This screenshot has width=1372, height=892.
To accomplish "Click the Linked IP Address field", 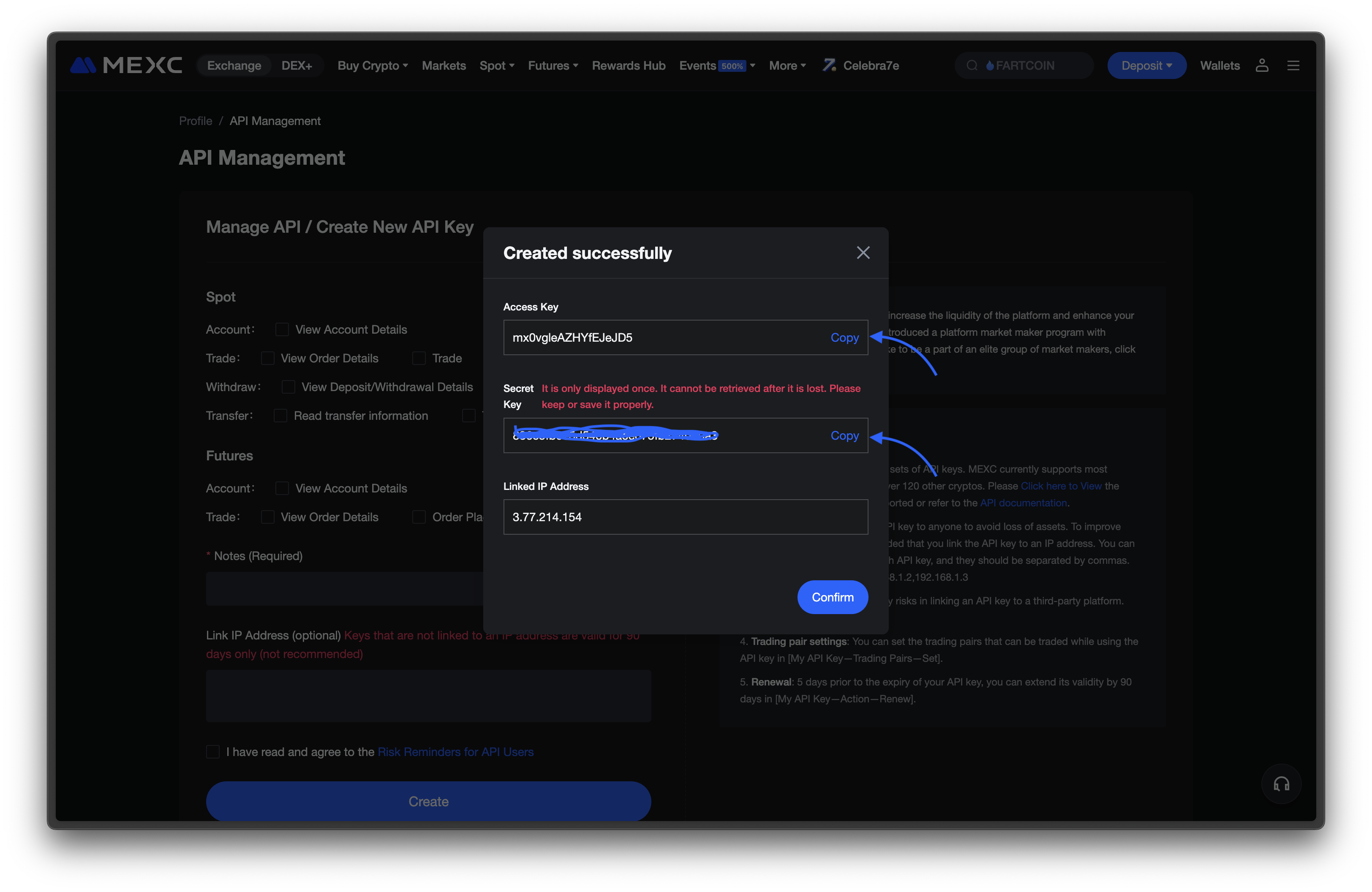I will click(685, 517).
